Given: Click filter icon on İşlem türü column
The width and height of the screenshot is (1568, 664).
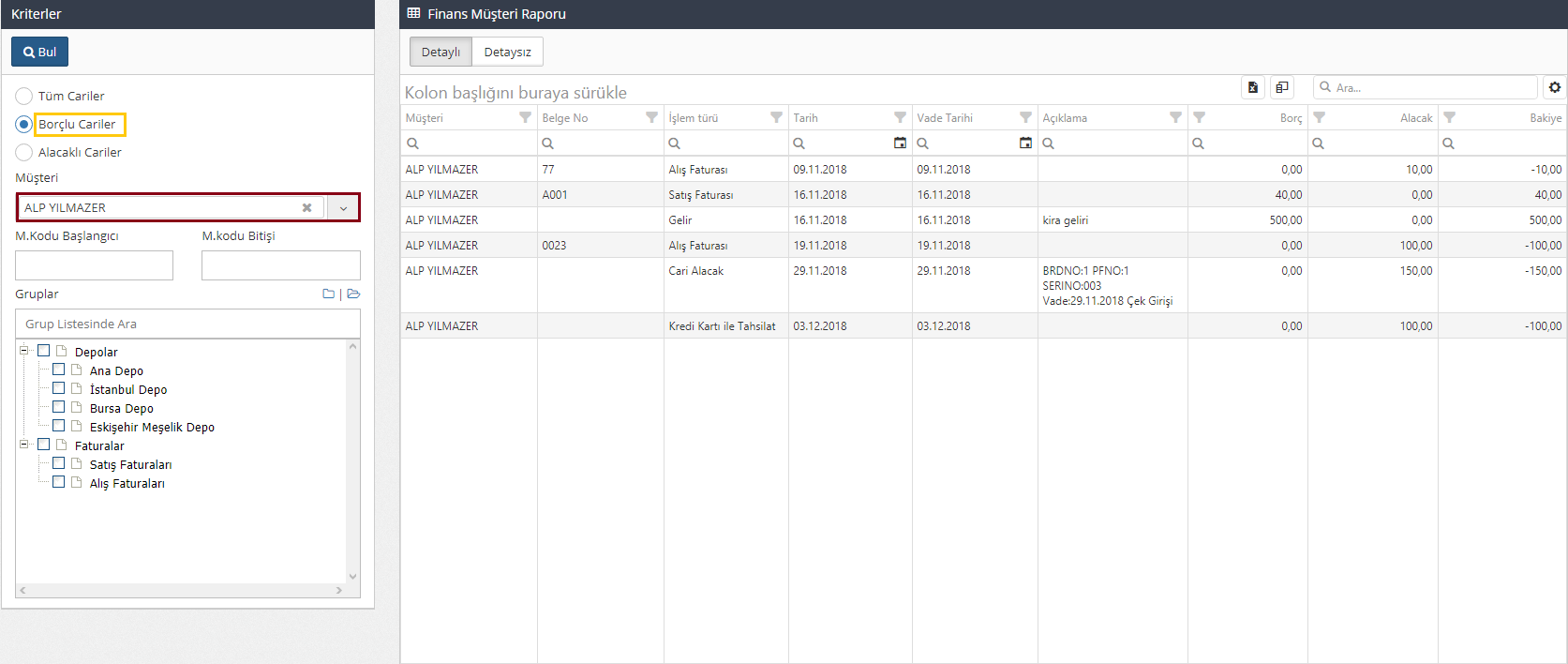Looking at the screenshot, I should (776, 117).
